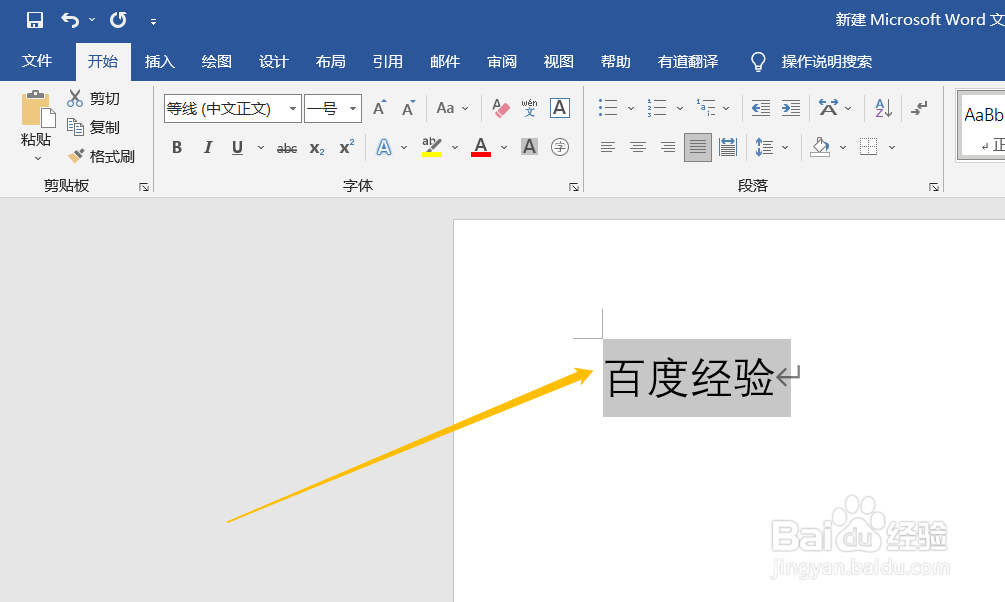The width and height of the screenshot is (1005, 602).
Task: Toggle underline formatting
Action: click(x=237, y=147)
